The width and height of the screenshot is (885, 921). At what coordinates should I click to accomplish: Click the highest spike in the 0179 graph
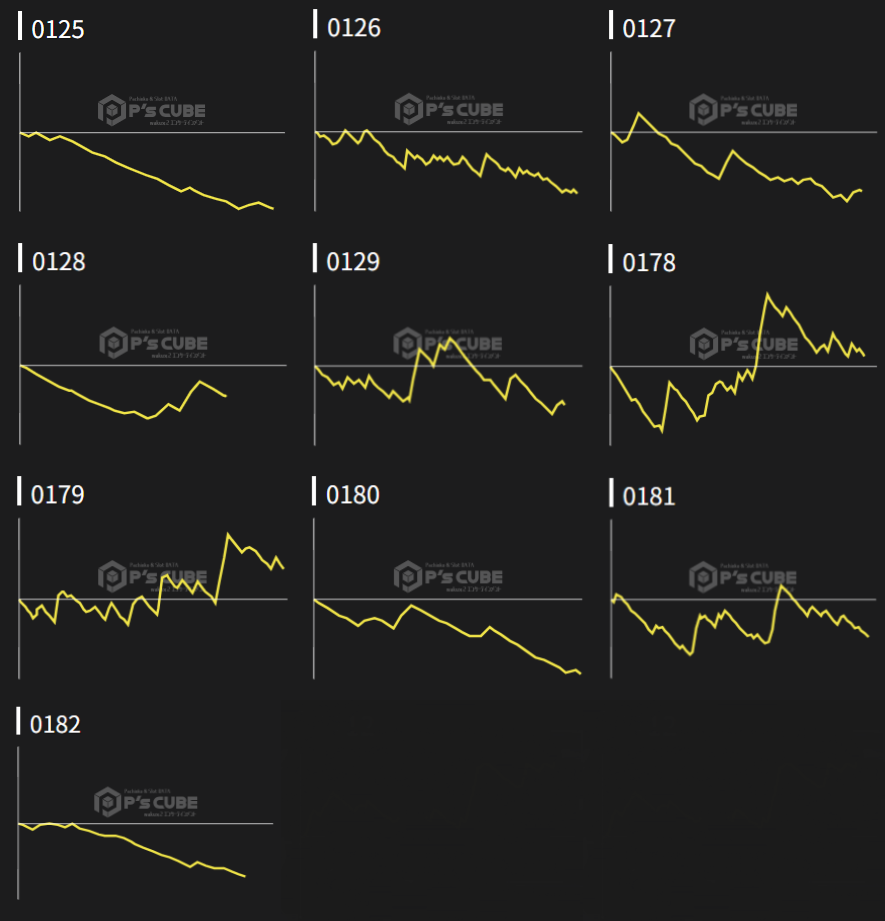click(229, 535)
